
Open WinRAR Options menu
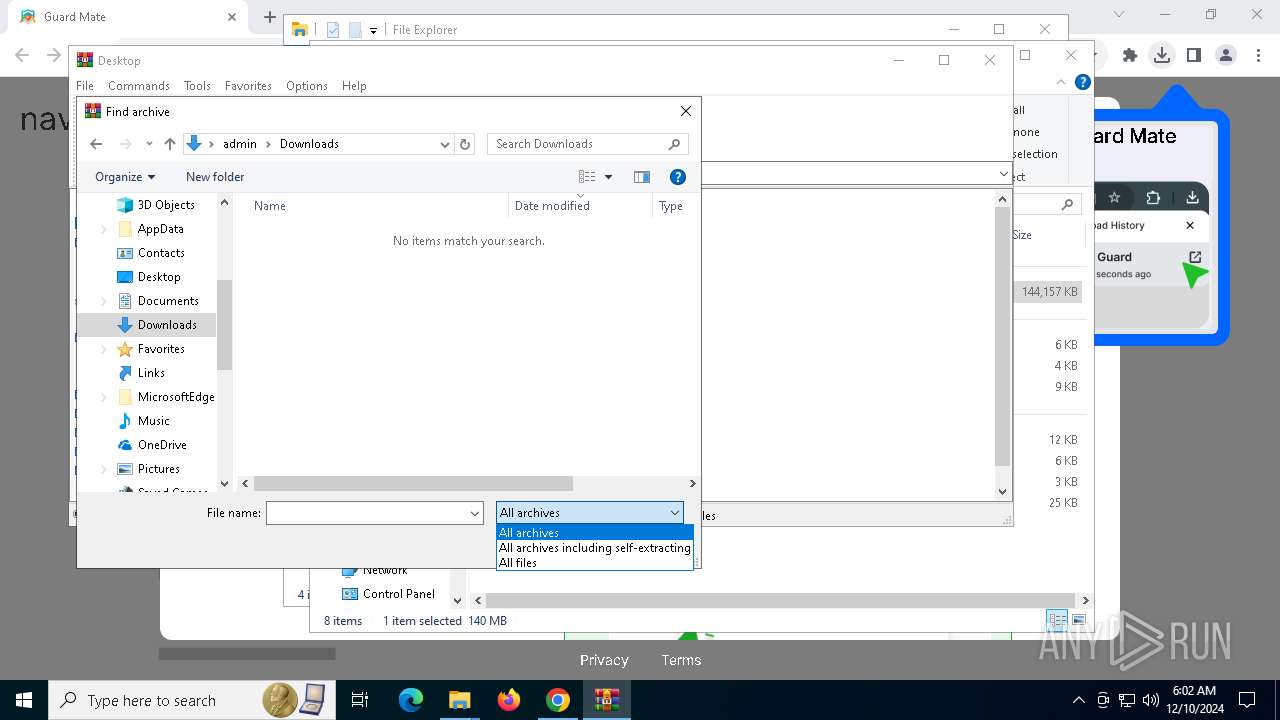click(x=307, y=86)
